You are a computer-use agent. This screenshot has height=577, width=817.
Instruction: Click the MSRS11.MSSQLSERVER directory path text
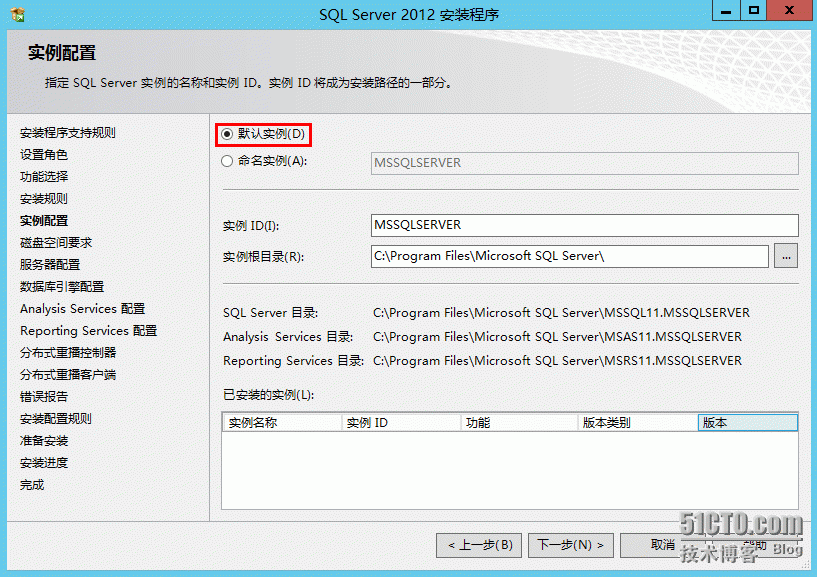557,361
